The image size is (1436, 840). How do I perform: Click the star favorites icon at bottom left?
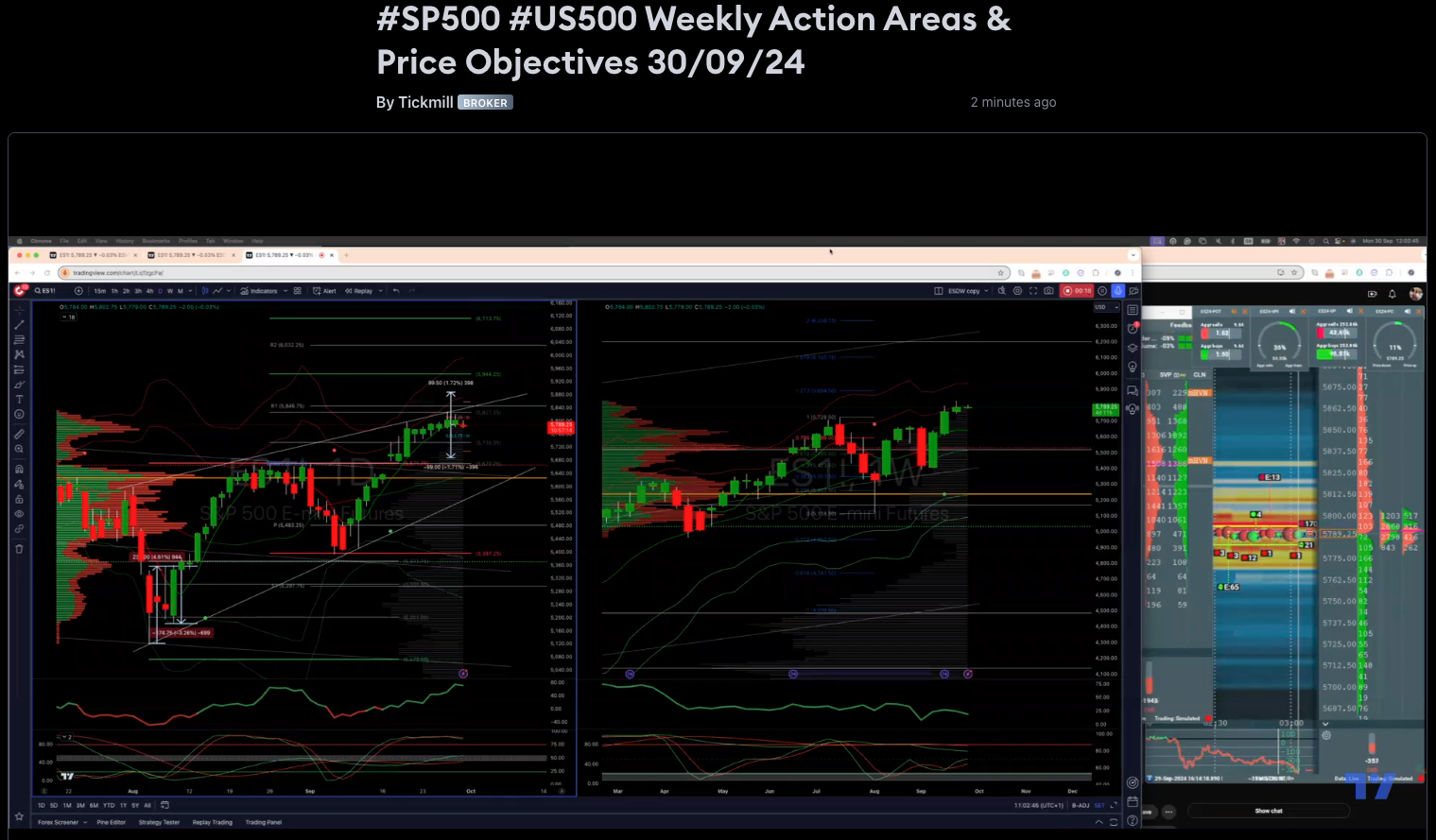(19, 815)
